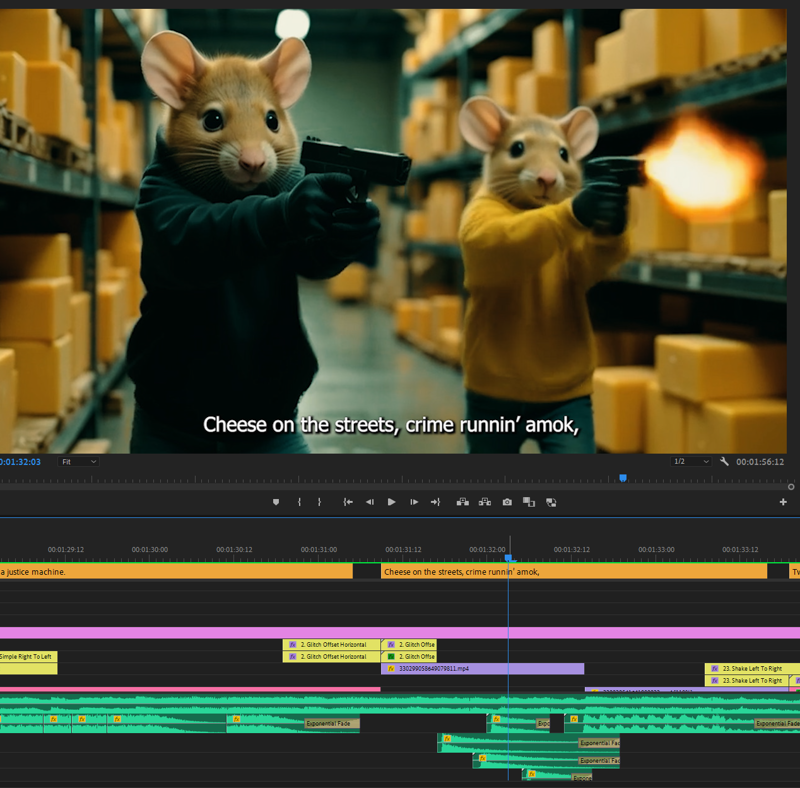Screen dimensions: 800x788
Task: Click the timeline playhead handle on the ruler
Action: coord(508,558)
